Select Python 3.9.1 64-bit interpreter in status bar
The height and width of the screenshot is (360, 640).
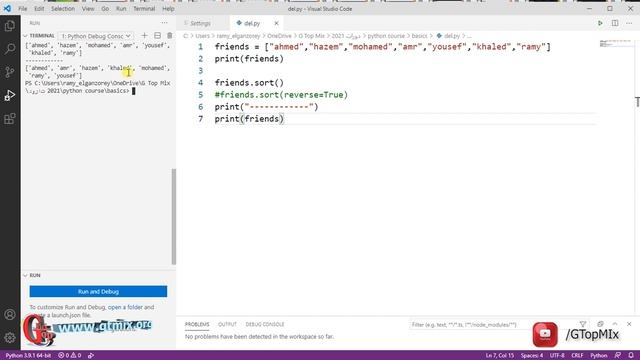point(28,356)
